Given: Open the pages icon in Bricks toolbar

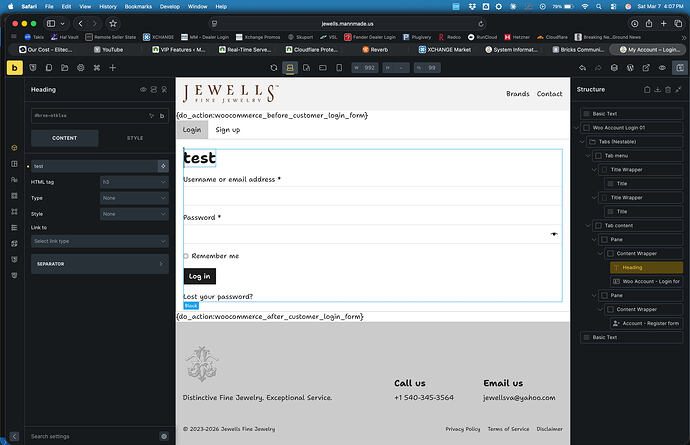Looking at the screenshot, I should tap(49, 68).
